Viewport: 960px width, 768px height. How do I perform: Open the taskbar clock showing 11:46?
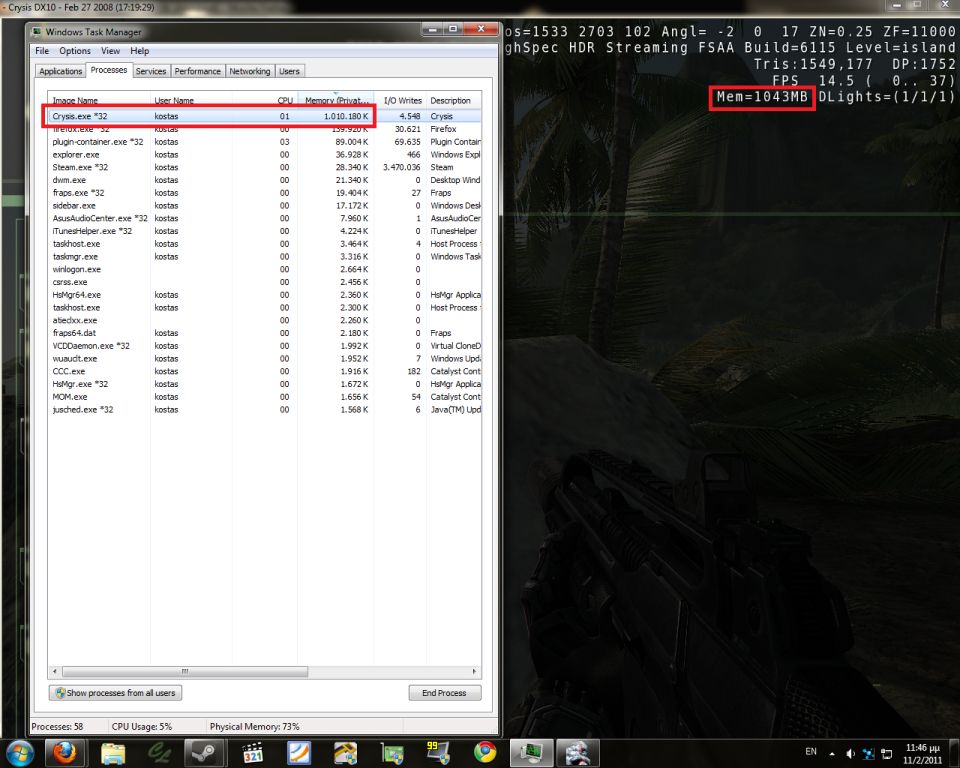(x=922, y=754)
